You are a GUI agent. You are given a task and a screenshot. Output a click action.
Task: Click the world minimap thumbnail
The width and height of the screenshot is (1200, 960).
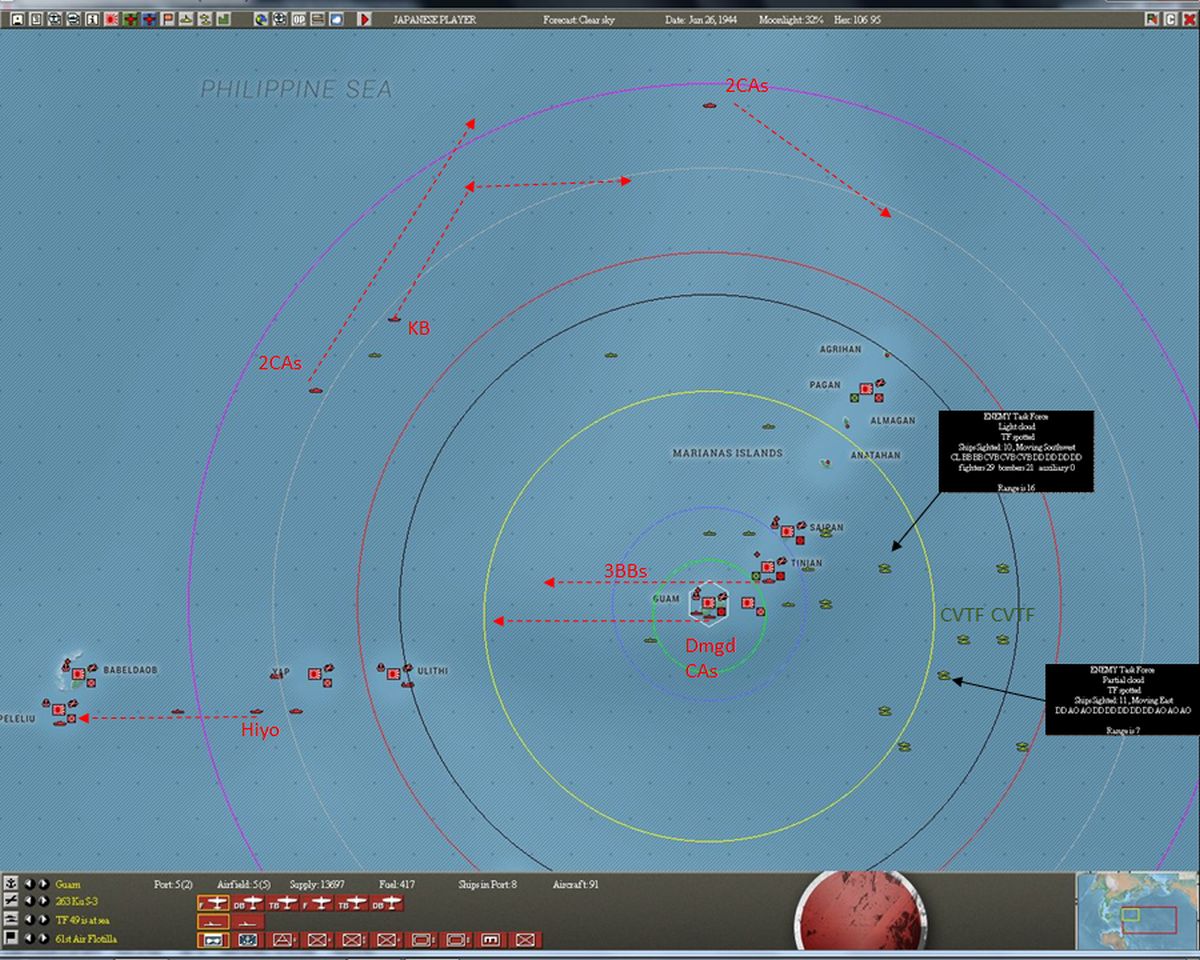[x=1136, y=912]
